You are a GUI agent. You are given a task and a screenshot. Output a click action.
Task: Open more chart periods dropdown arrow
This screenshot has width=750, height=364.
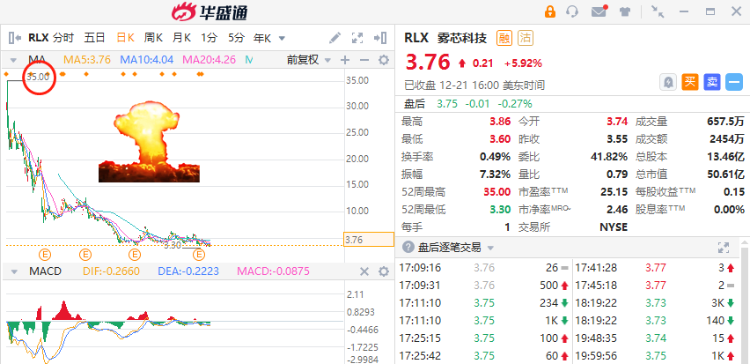click(282, 38)
